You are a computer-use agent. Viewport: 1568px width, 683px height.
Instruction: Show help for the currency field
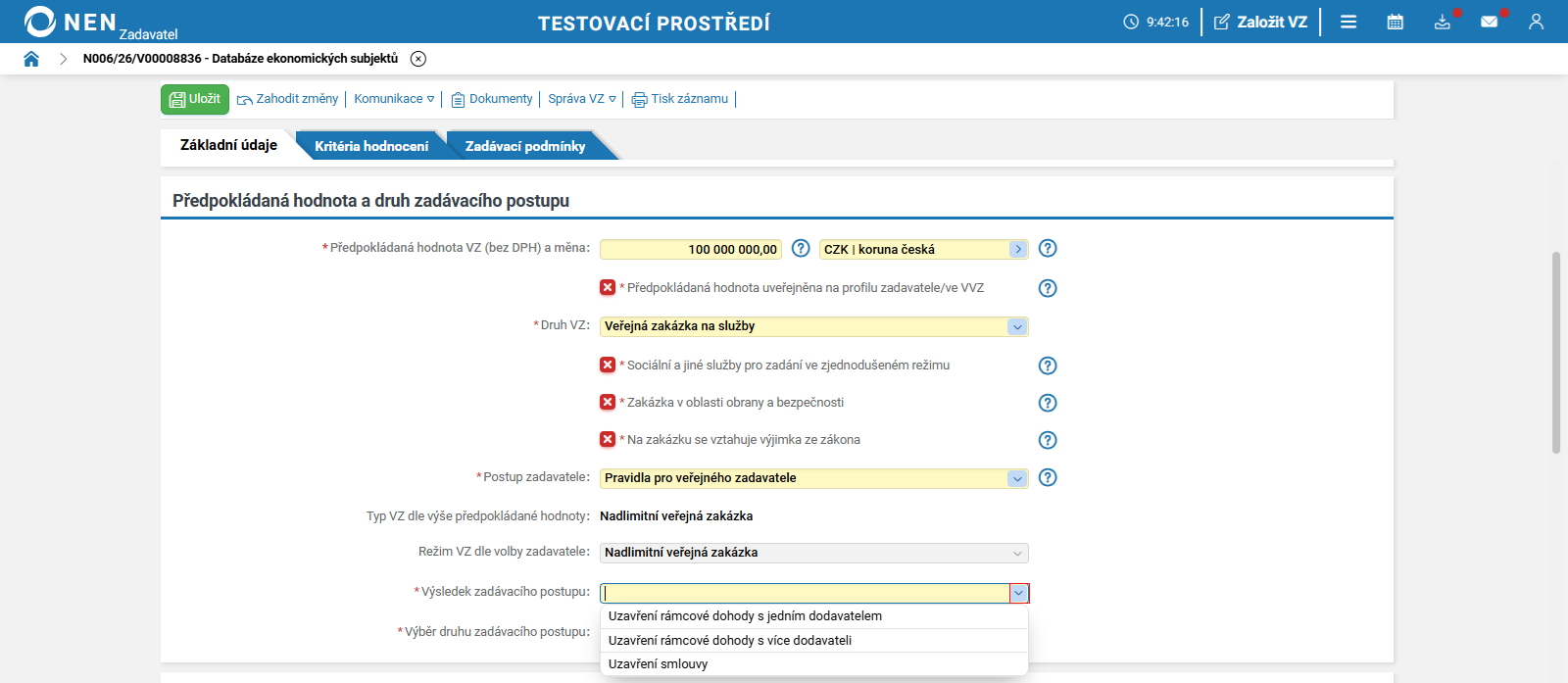(1048, 248)
